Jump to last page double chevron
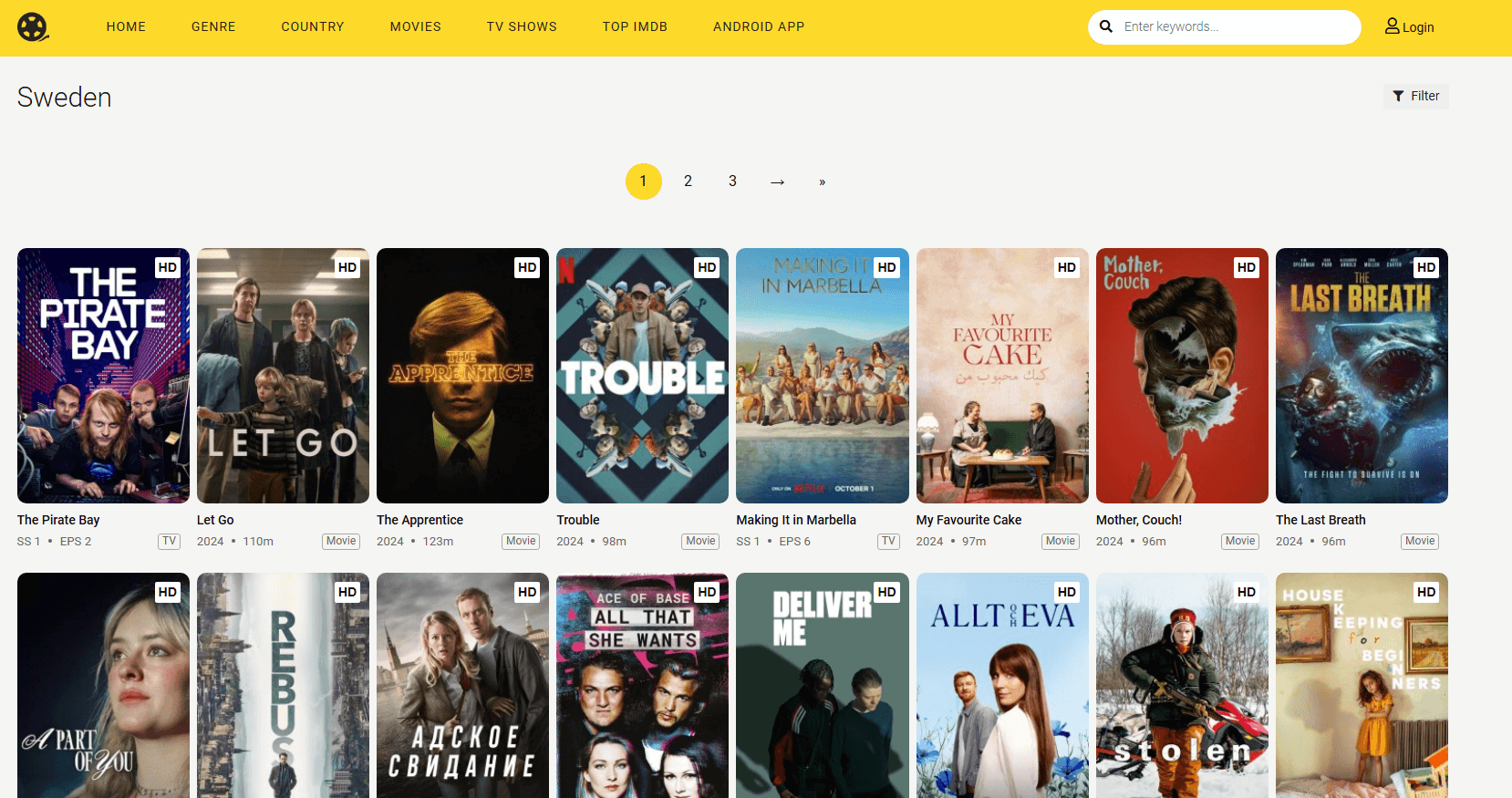 click(x=822, y=181)
